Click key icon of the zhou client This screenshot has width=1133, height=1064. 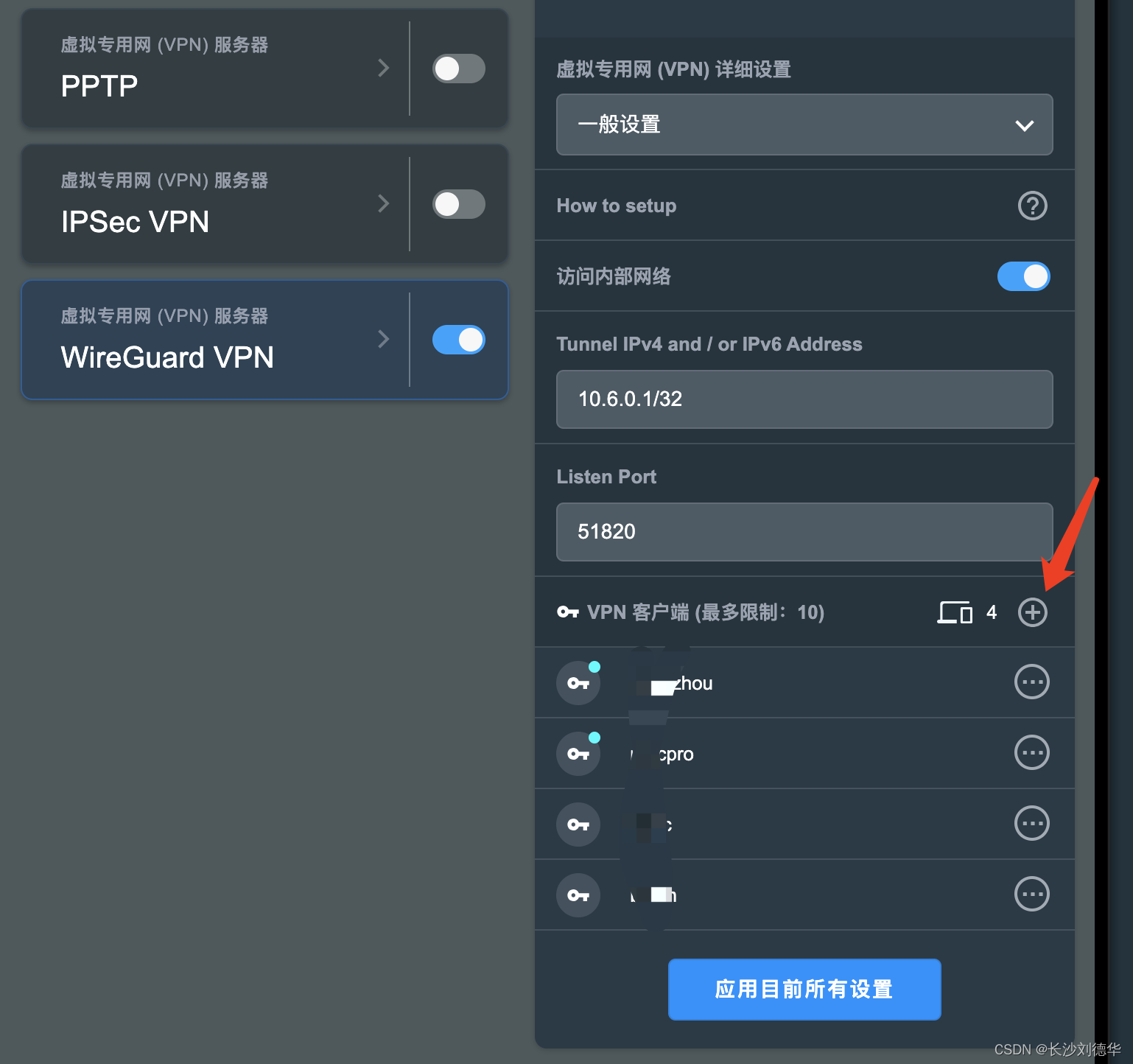[x=578, y=683]
